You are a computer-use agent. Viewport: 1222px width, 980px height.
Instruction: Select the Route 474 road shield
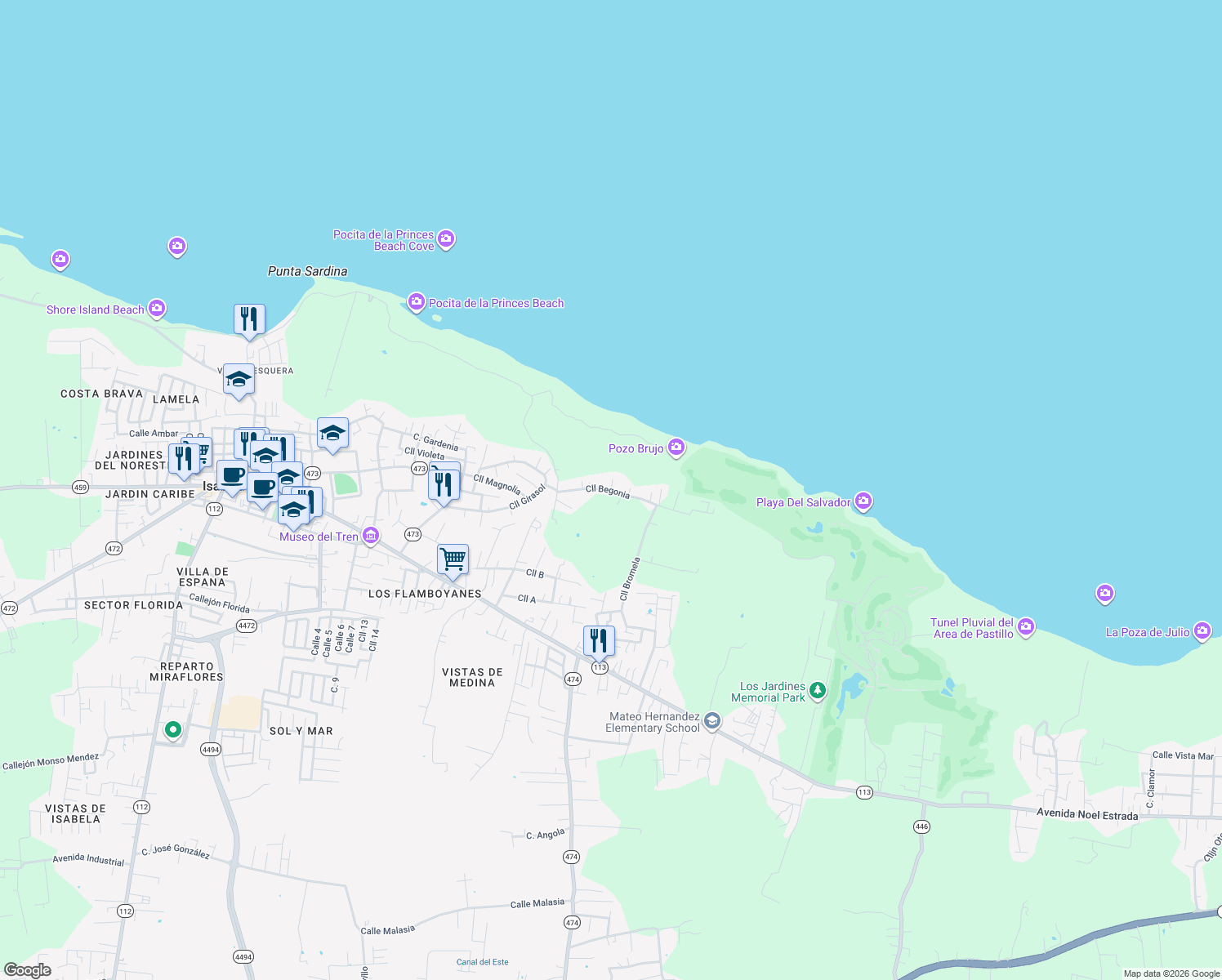pyautogui.click(x=572, y=679)
